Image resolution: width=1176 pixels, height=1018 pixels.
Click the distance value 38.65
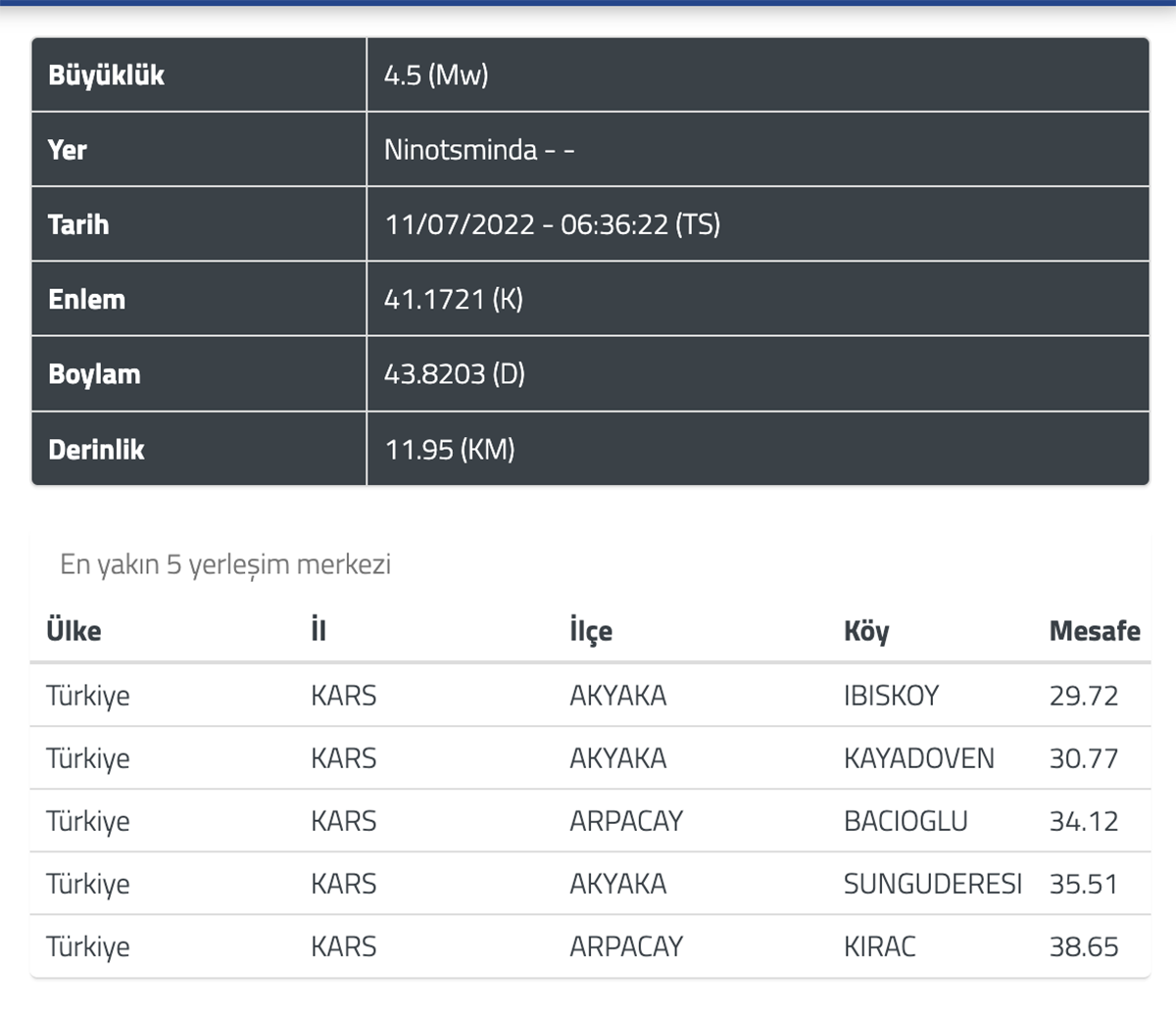1083,946
